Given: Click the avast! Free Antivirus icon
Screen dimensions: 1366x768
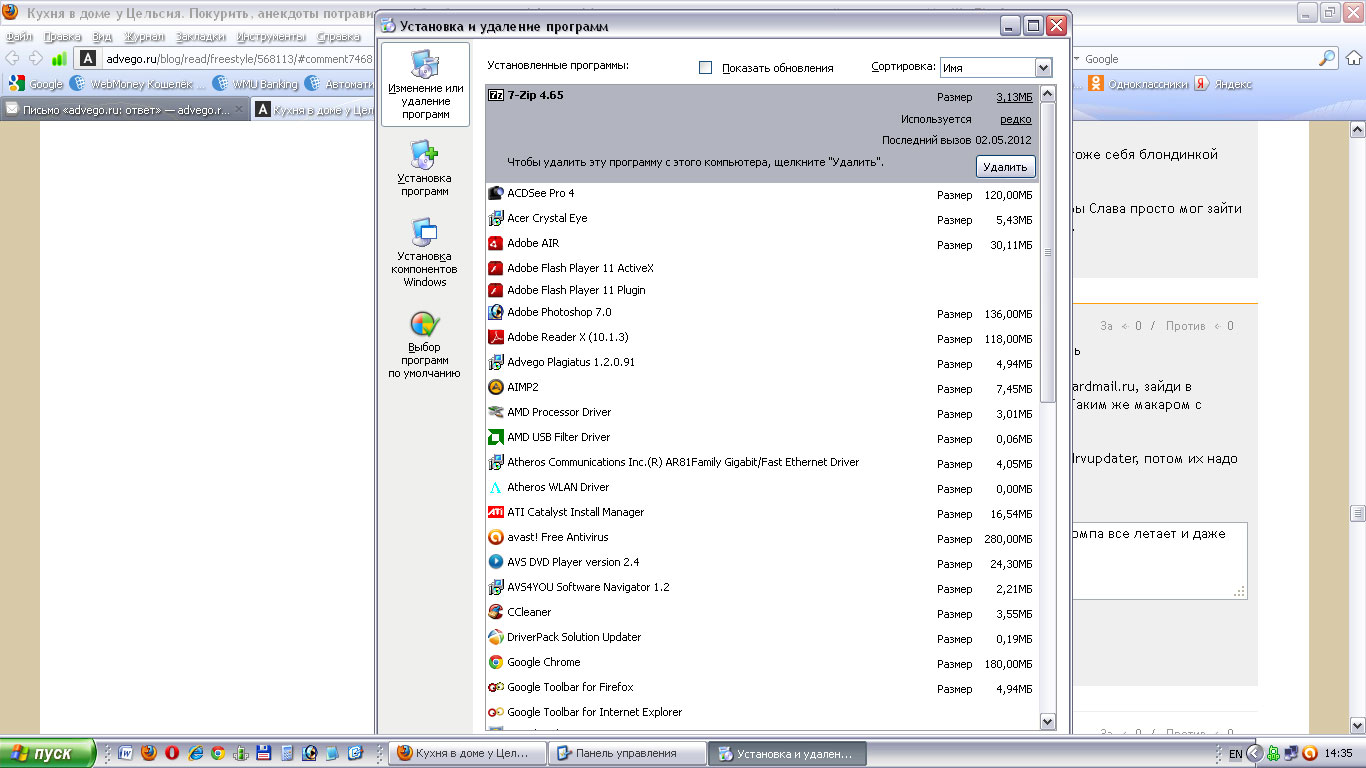Looking at the screenshot, I should click(x=495, y=537).
